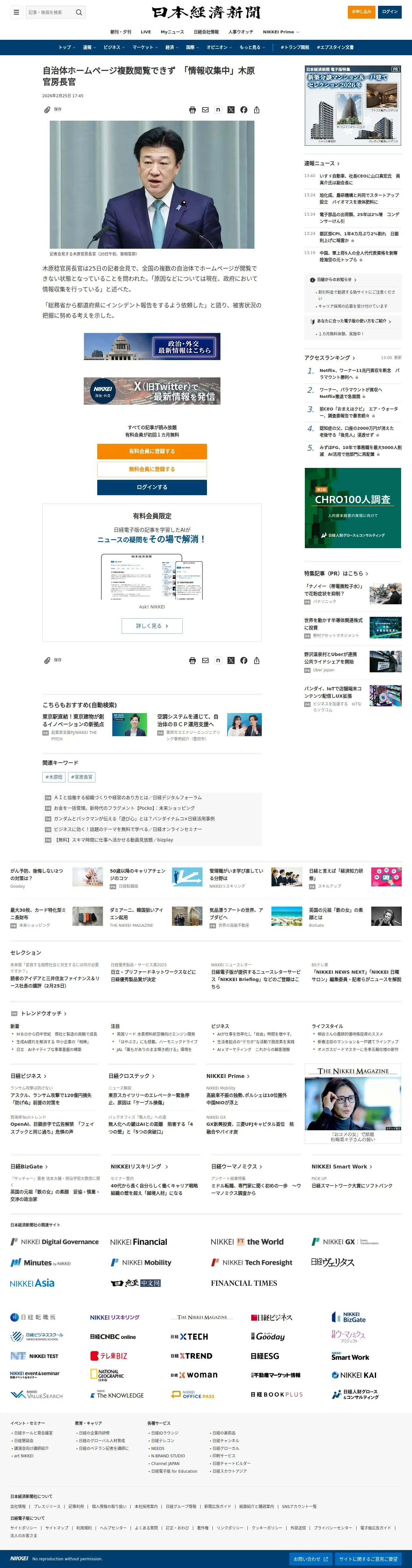
Task: Click the press conference article photo
Action: [152, 185]
